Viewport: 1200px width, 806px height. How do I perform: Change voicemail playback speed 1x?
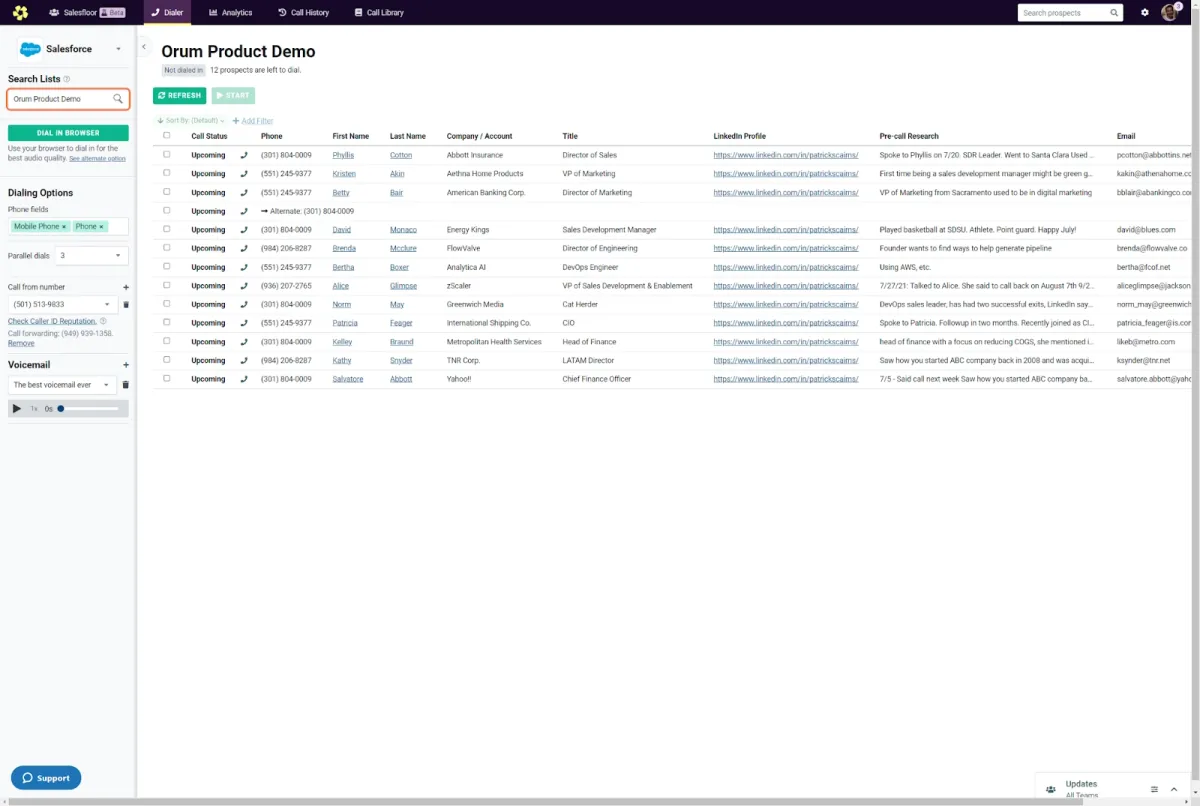(x=34, y=408)
